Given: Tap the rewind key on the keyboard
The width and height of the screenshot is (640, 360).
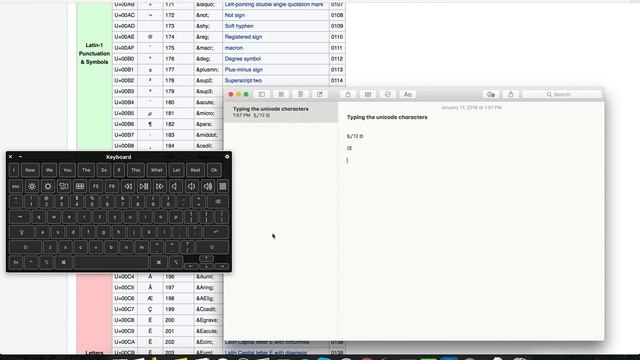Looking at the screenshot, I should pos(128,187).
